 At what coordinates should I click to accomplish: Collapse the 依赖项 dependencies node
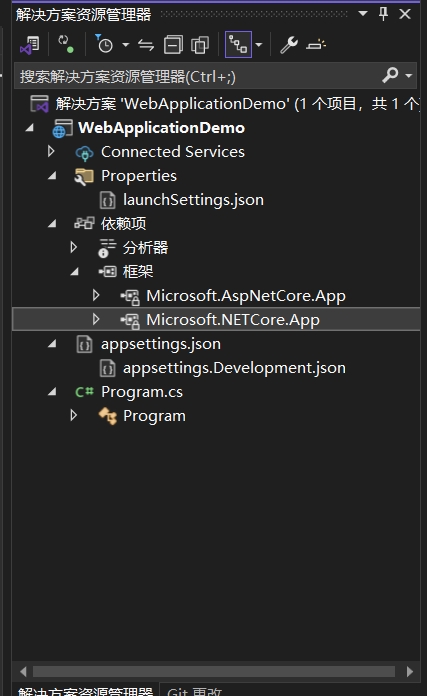click(x=52, y=223)
